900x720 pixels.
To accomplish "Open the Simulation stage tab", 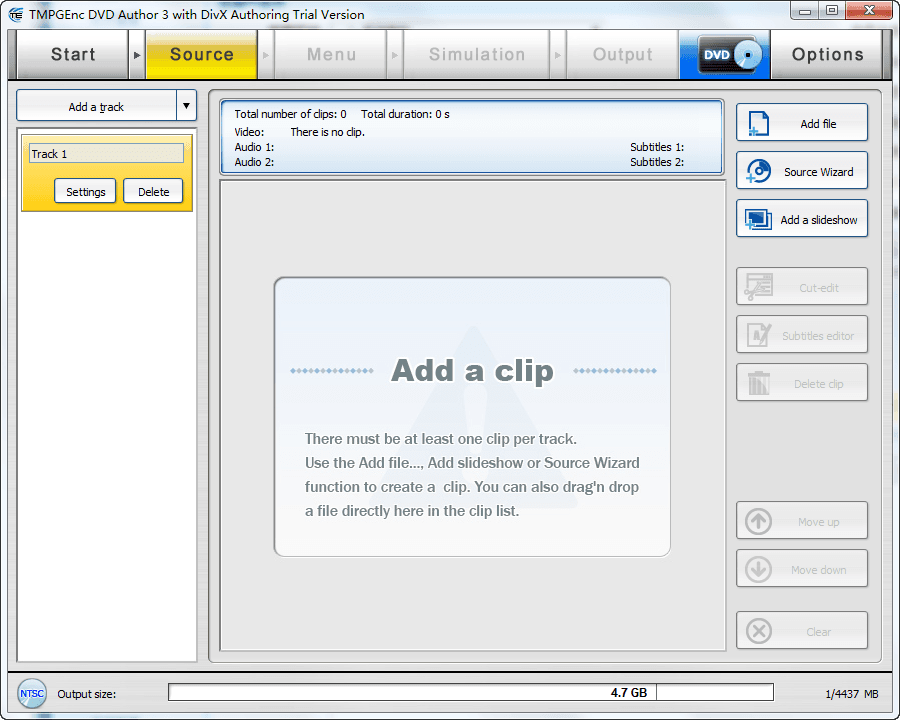I will (x=476, y=55).
